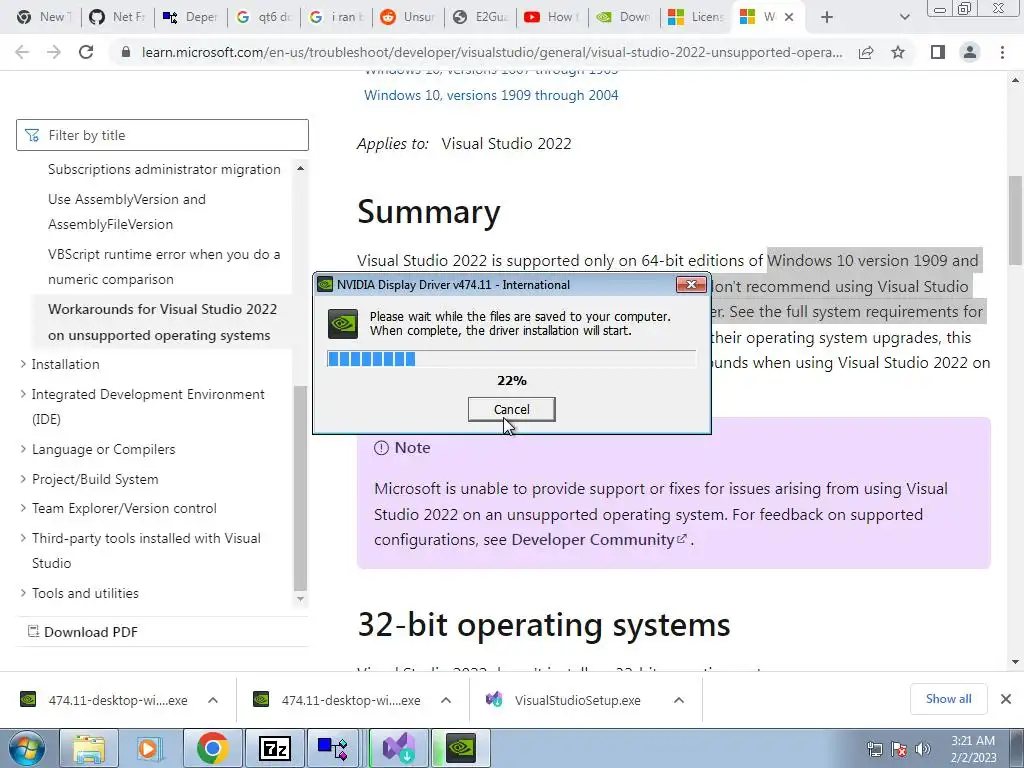Open Chrome side panel
This screenshot has width=1024, height=768.
coord(938,52)
